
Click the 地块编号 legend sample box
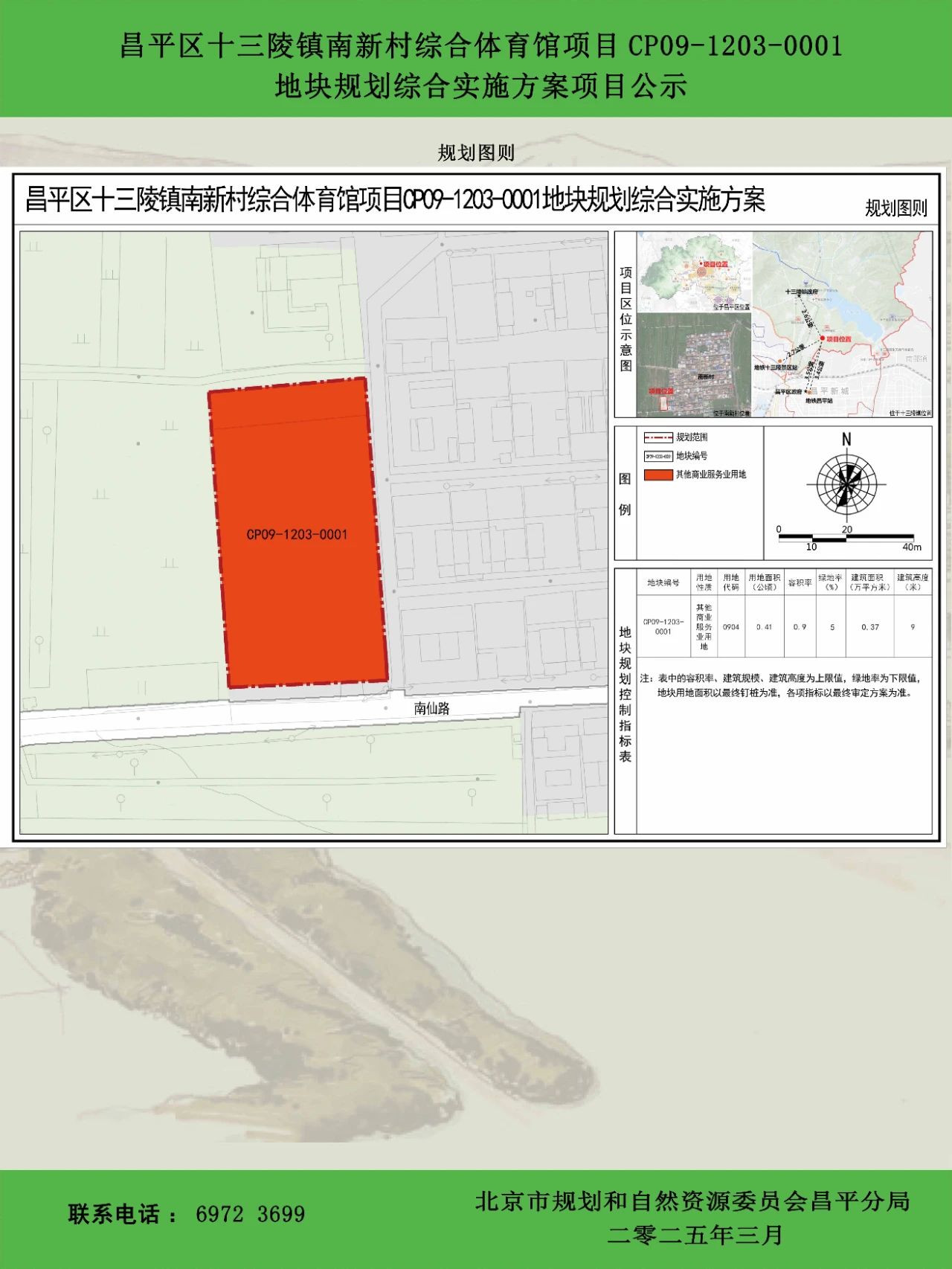click(658, 456)
